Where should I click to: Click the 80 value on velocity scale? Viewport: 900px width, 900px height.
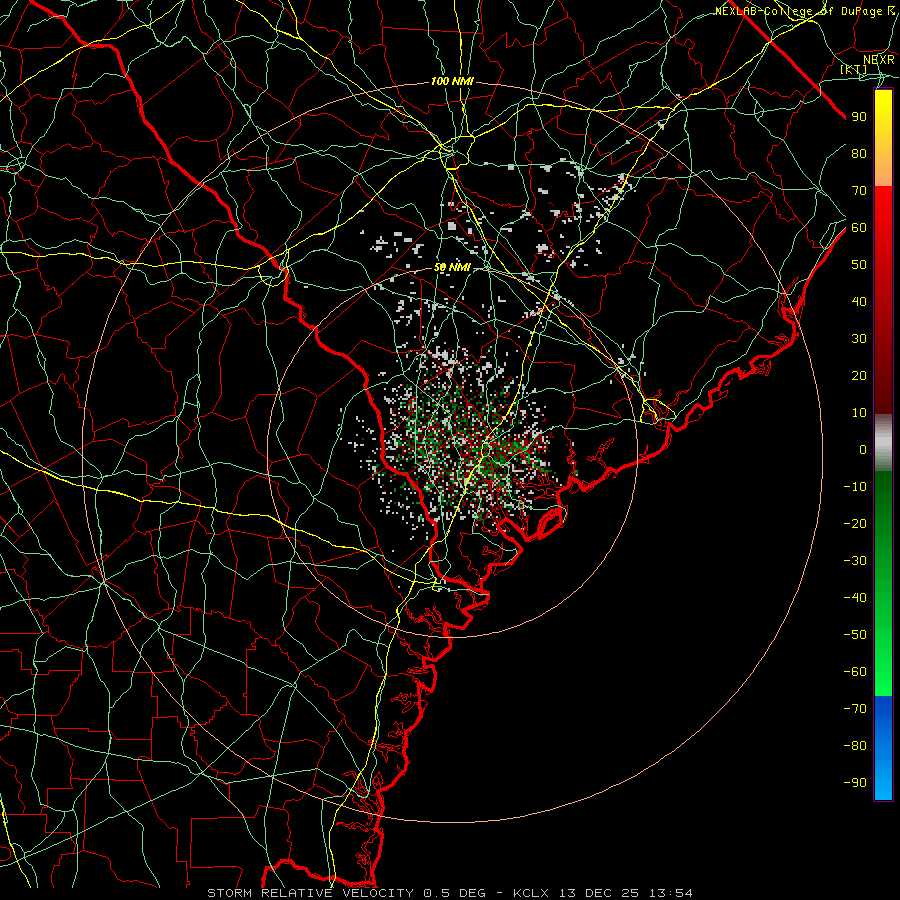click(859, 153)
